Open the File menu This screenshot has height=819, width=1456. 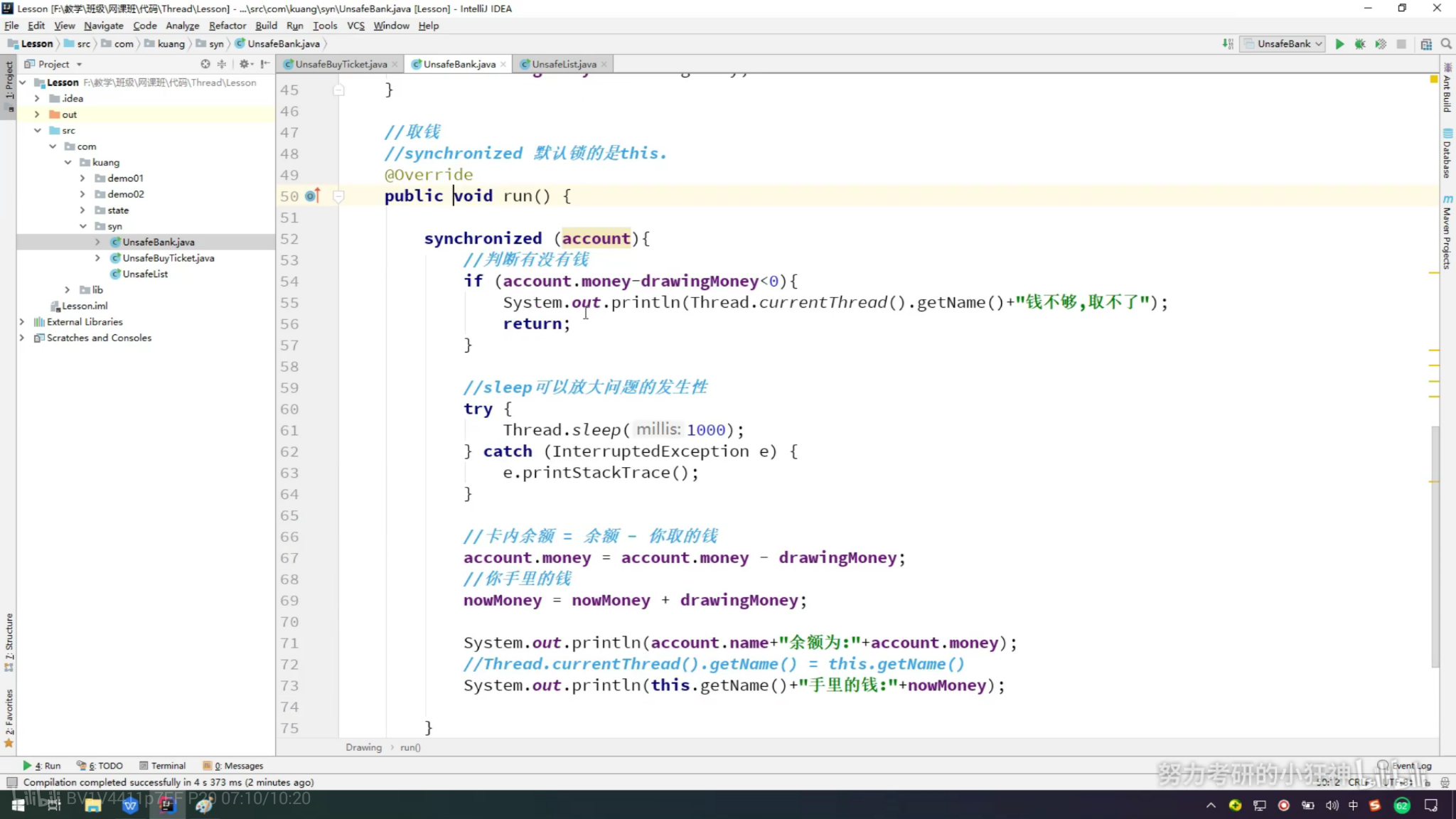coord(11,26)
